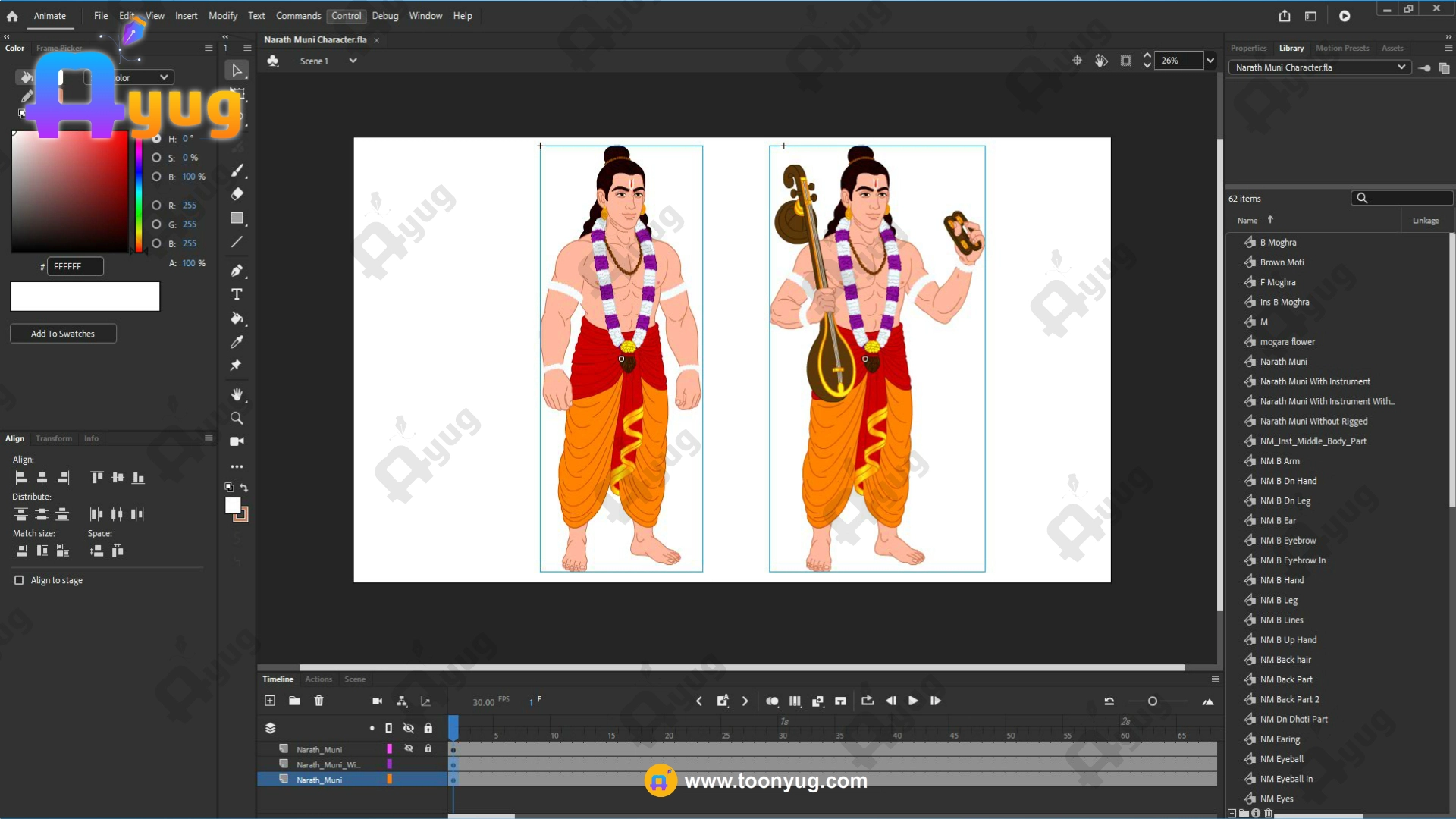Image resolution: width=1456 pixels, height=819 pixels.
Task: Open the stage zoom 26% dropdown
Action: click(1210, 61)
